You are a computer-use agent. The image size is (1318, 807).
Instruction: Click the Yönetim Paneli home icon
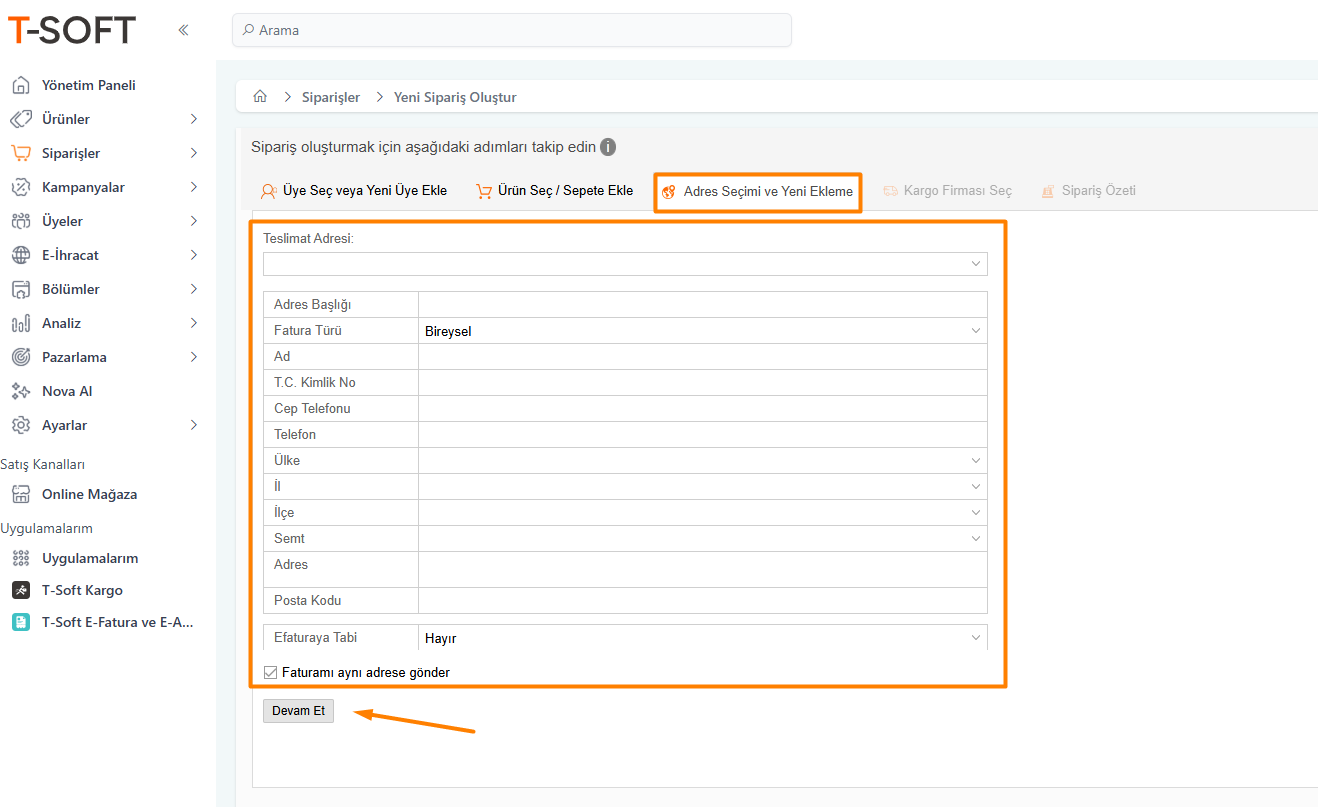21,85
